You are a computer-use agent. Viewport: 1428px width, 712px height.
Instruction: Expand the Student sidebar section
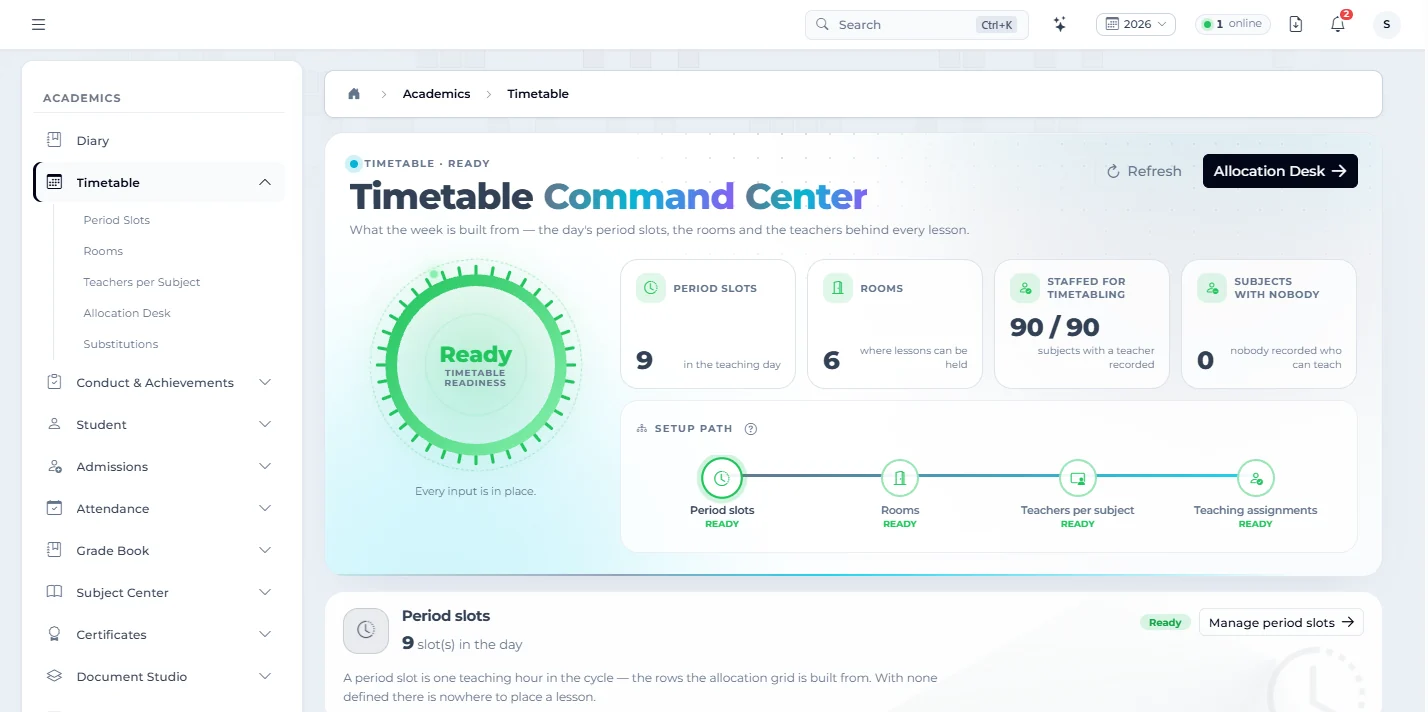pos(265,424)
